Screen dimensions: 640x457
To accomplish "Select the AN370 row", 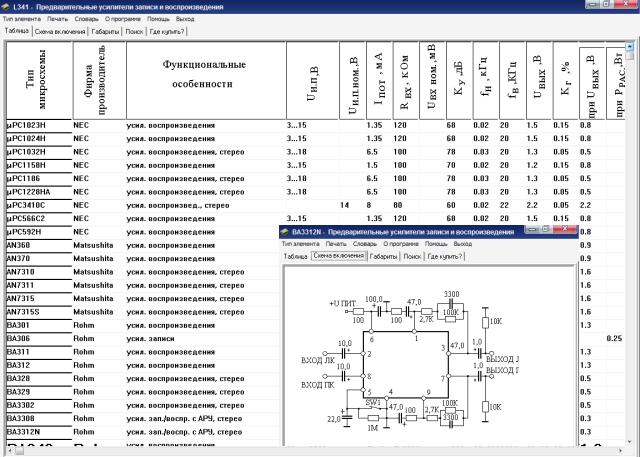I will pos(142,259).
